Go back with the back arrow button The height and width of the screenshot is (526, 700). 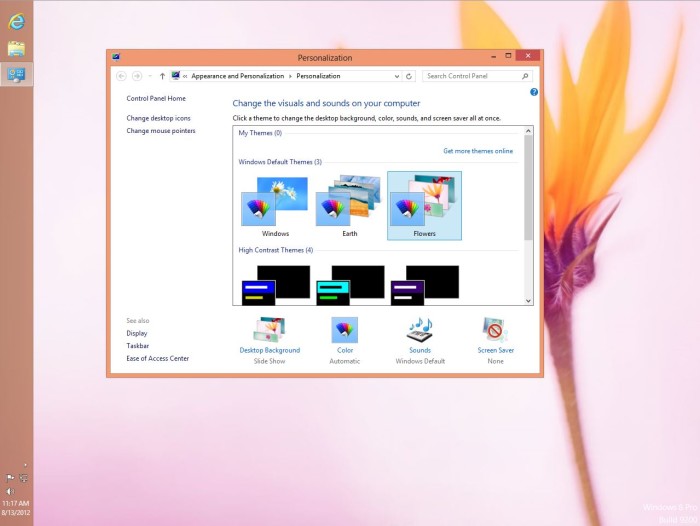tap(121, 76)
